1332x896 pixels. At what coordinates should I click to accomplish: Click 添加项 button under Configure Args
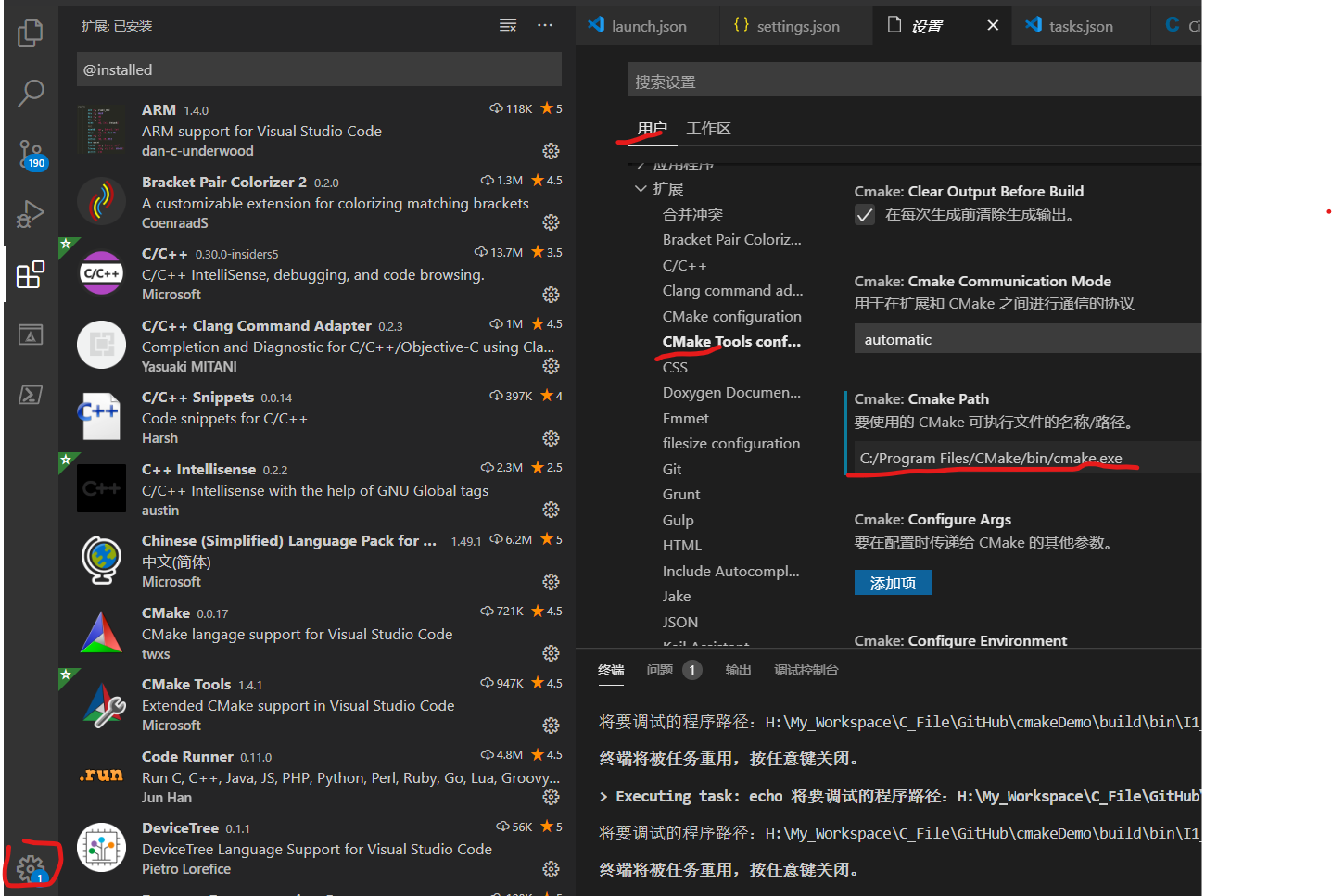coord(893,583)
